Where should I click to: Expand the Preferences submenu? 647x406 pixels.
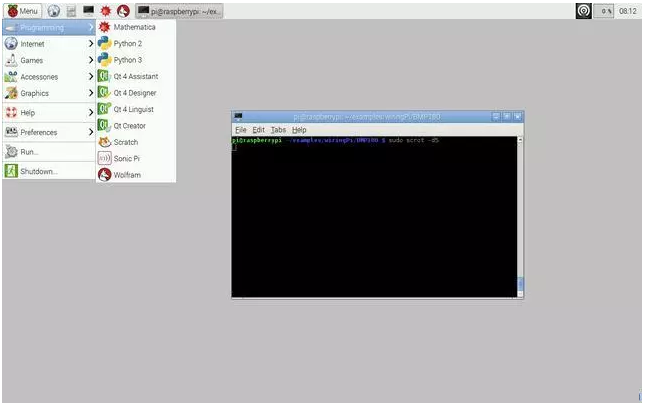38,132
